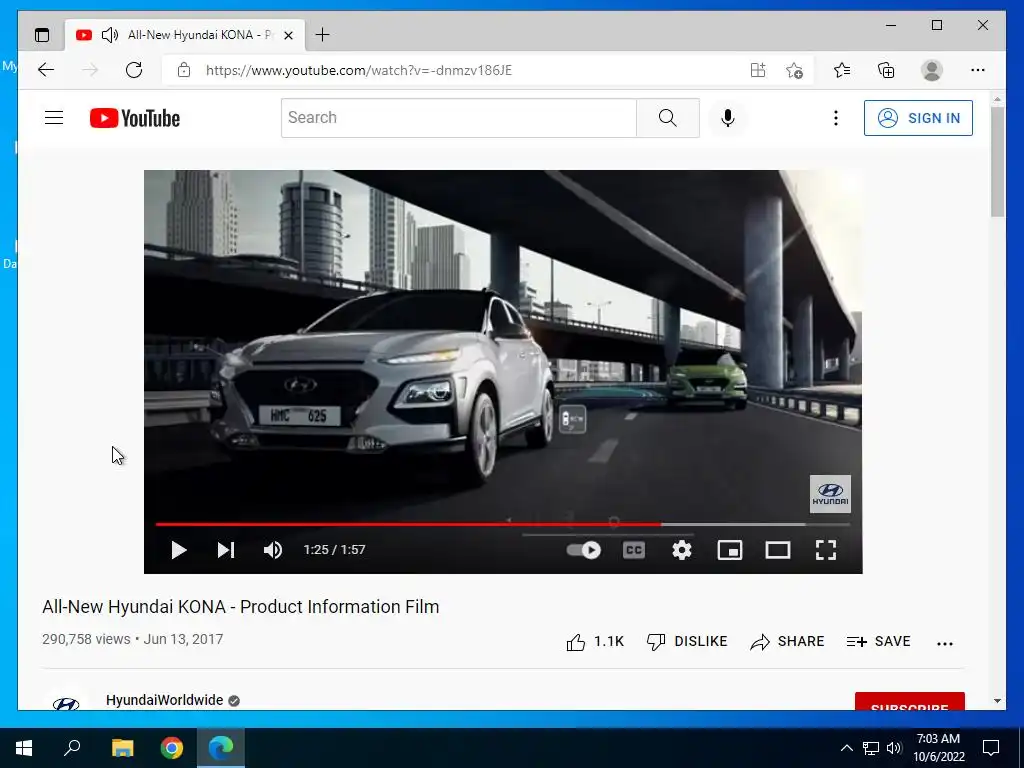
Task: Enable miniplayer mode
Action: point(729,550)
